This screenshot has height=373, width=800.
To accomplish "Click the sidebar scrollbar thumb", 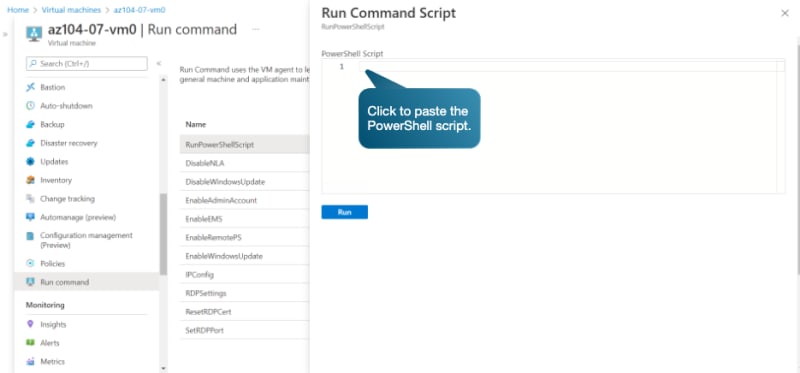I will pos(163,234).
